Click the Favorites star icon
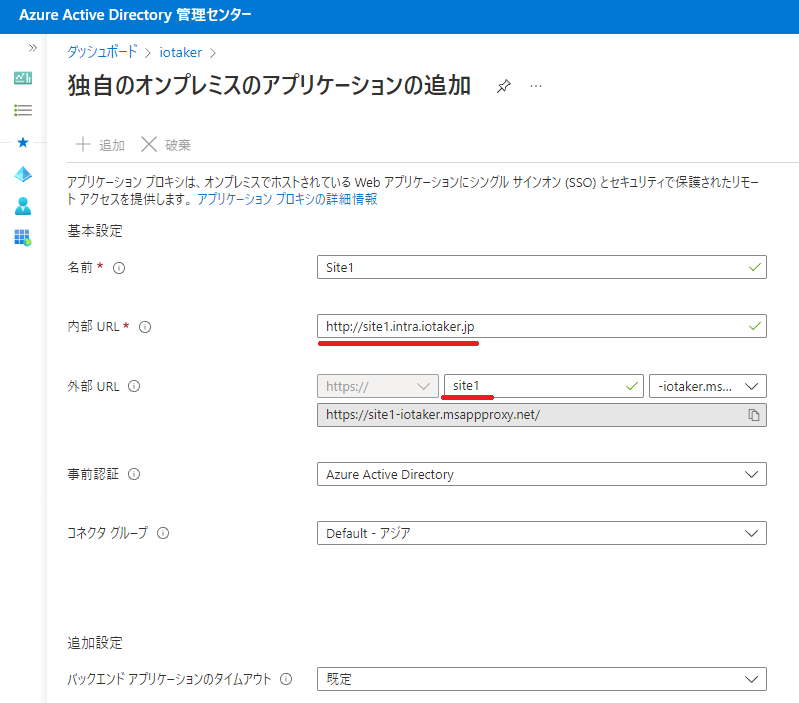This screenshot has width=799, height=703. pyautogui.click(x=23, y=142)
